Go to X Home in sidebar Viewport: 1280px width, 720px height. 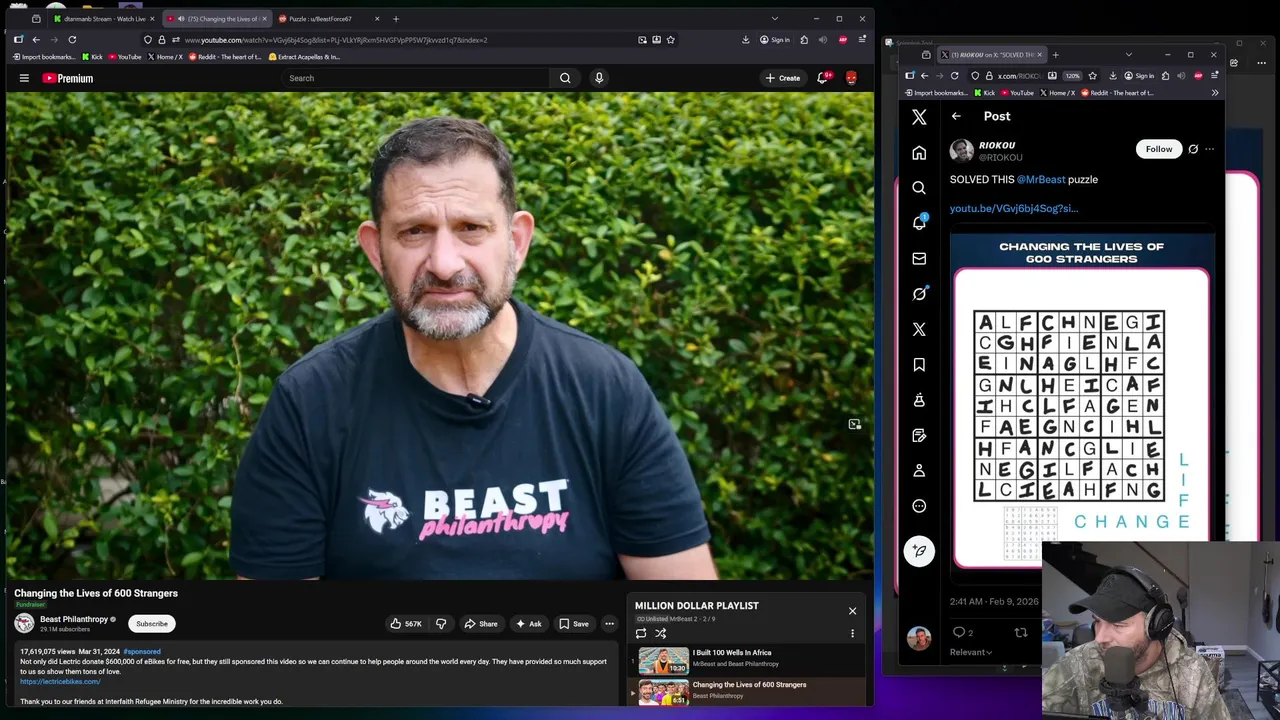919,153
